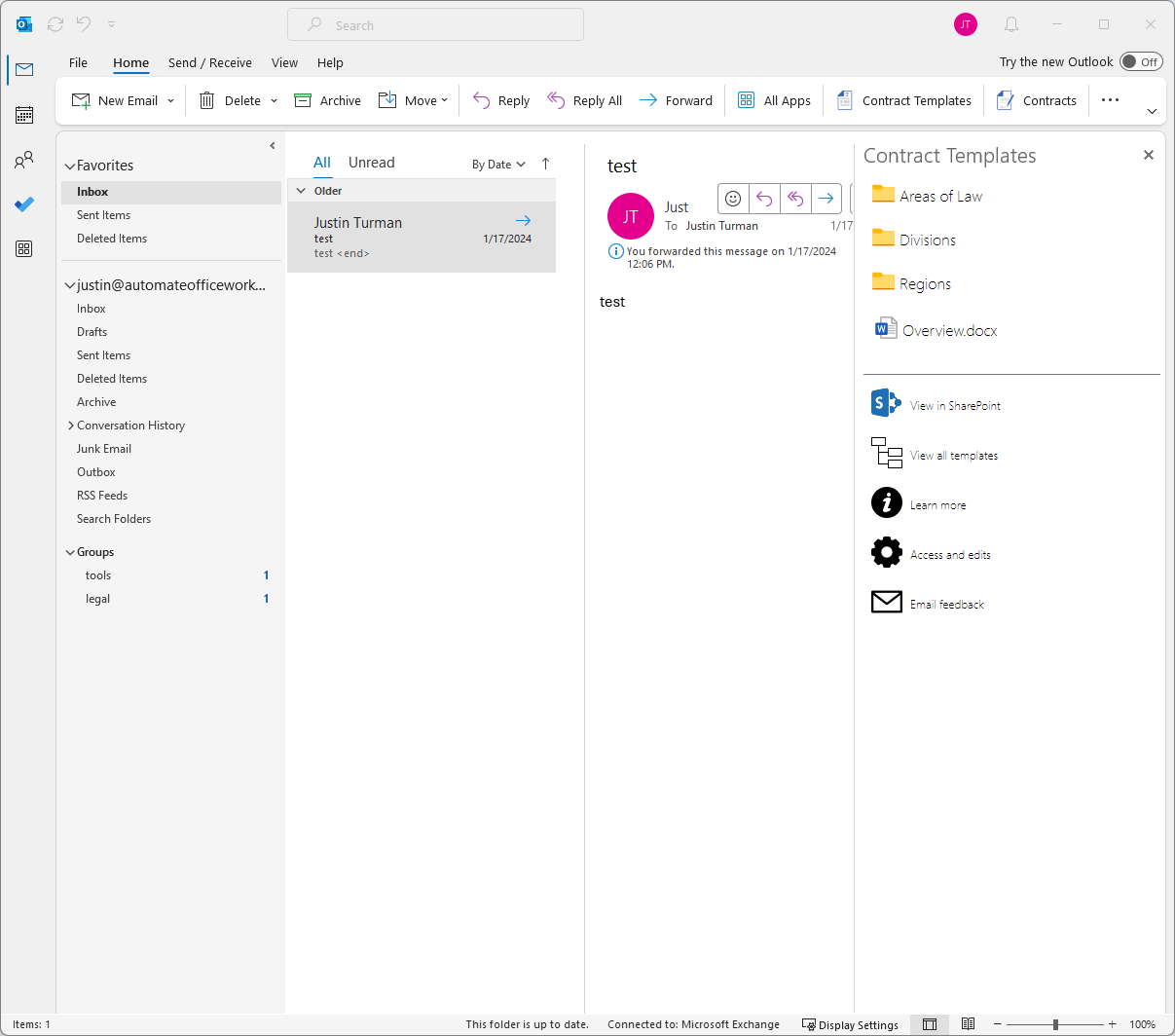Image resolution: width=1175 pixels, height=1036 pixels.
Task: Open the notifications bell icon
Action: [1011, 24]
